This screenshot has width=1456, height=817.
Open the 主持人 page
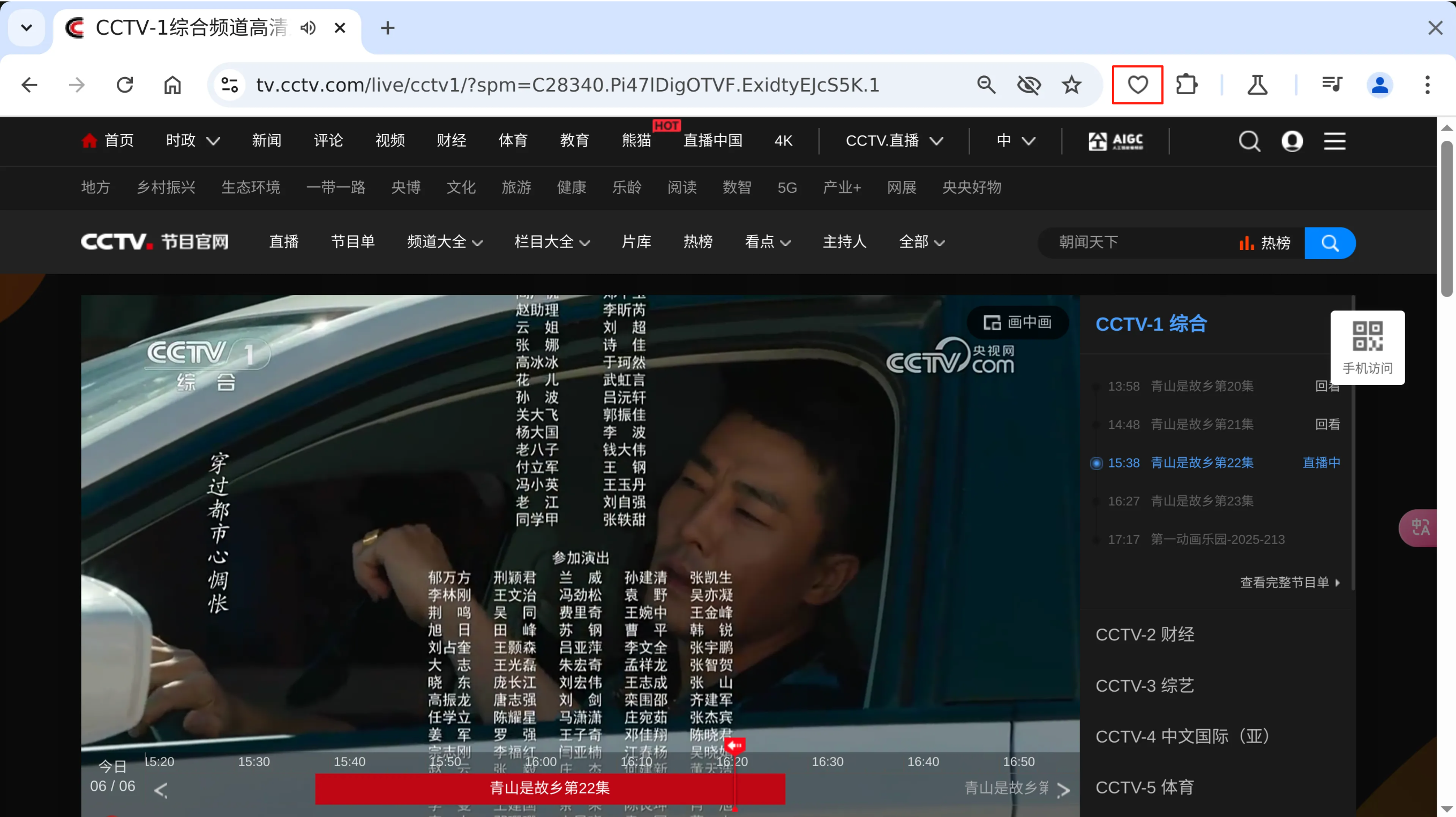[844, 242]
